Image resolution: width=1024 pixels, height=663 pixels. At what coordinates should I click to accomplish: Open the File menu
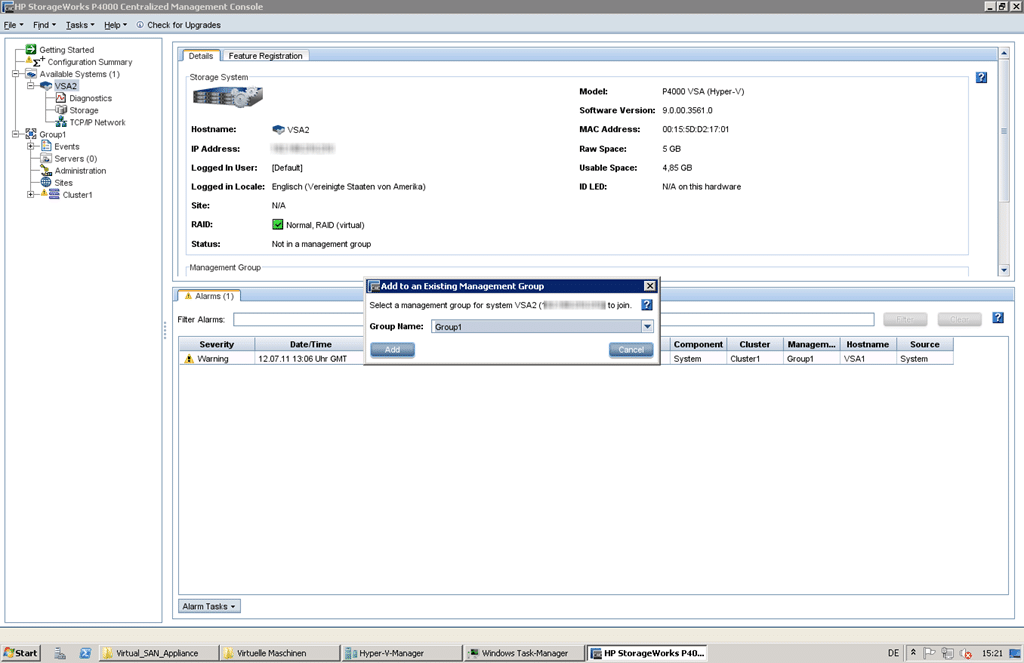point(13,25)
